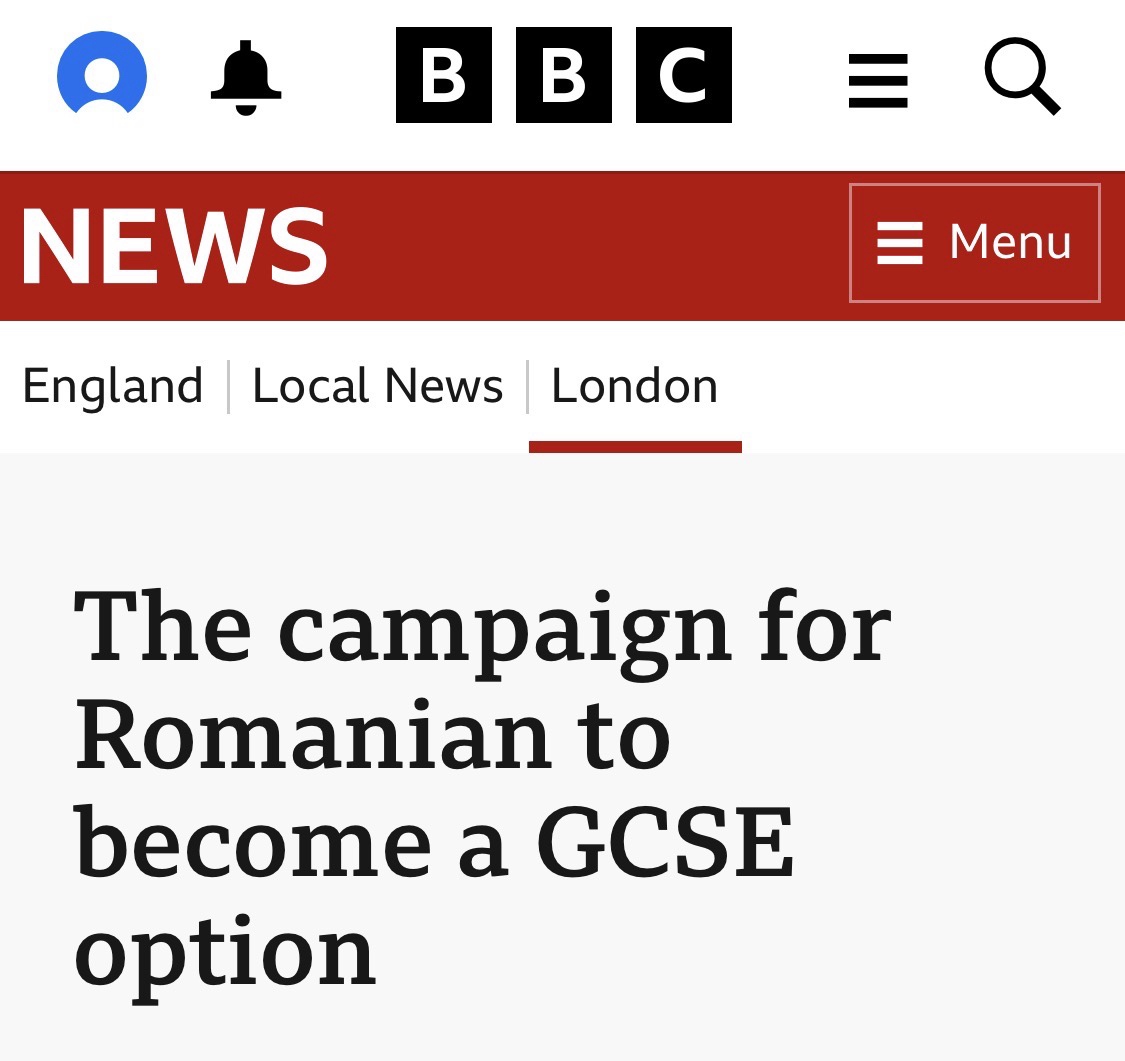Screen dimensions: 1125x1061
Task: Click the C block of the BBC logo
Action: coord(684,75)
